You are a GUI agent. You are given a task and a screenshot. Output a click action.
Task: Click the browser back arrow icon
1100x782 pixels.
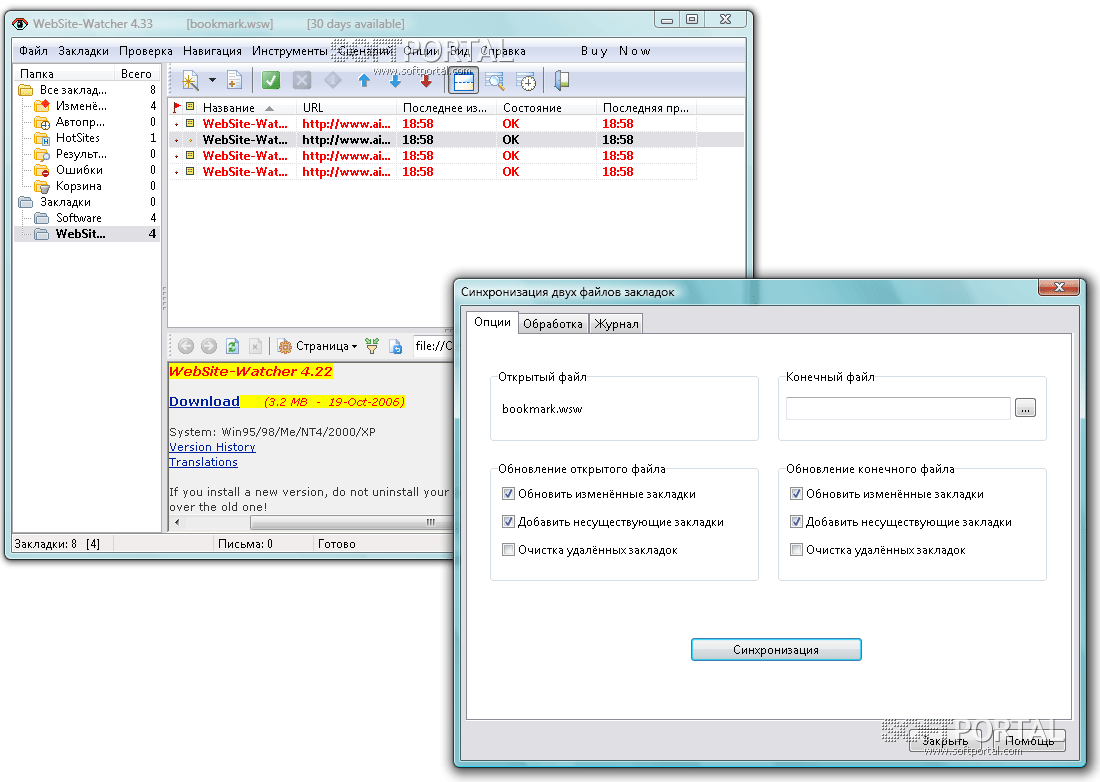[186, 346]
